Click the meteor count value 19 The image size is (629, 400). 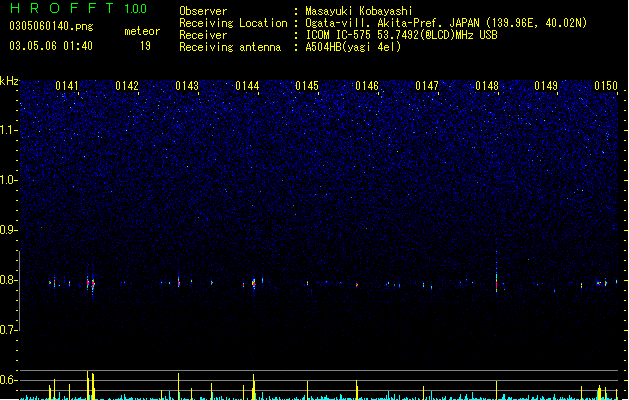click(145, 46)
